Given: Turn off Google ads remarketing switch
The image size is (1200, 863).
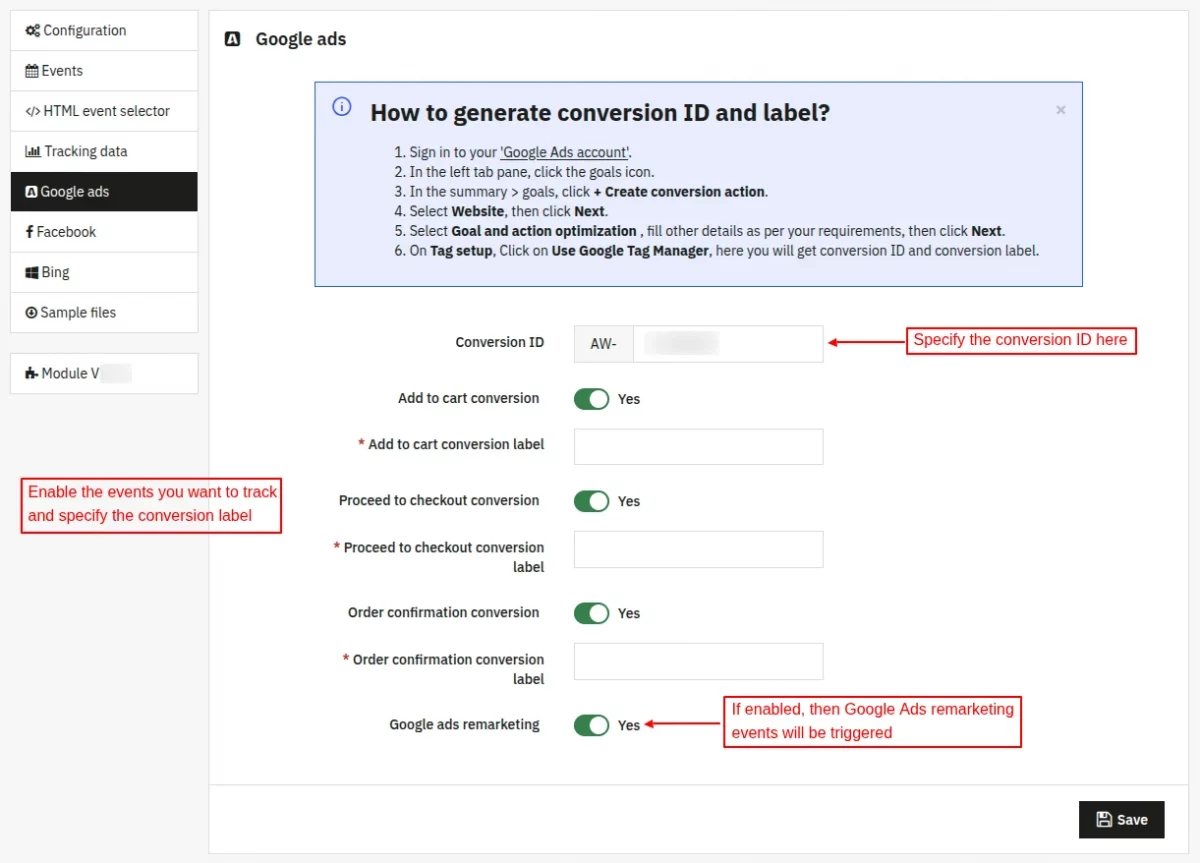Looking at the screenshot, I should click(592, 725).
